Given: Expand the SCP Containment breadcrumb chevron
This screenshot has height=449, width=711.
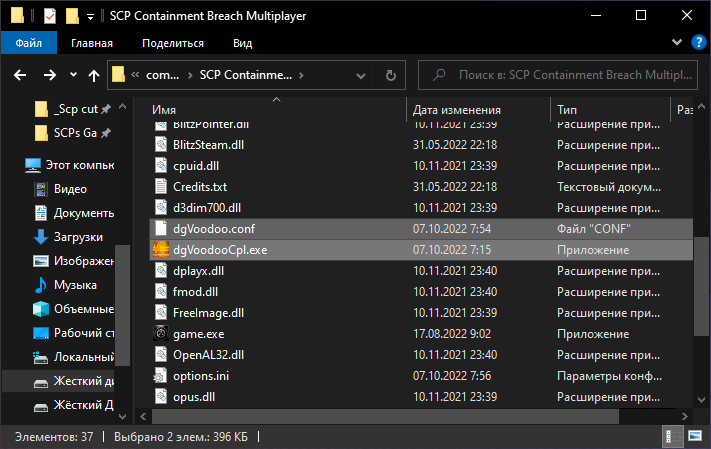Looking at the screenshot, I should point(300,75).
